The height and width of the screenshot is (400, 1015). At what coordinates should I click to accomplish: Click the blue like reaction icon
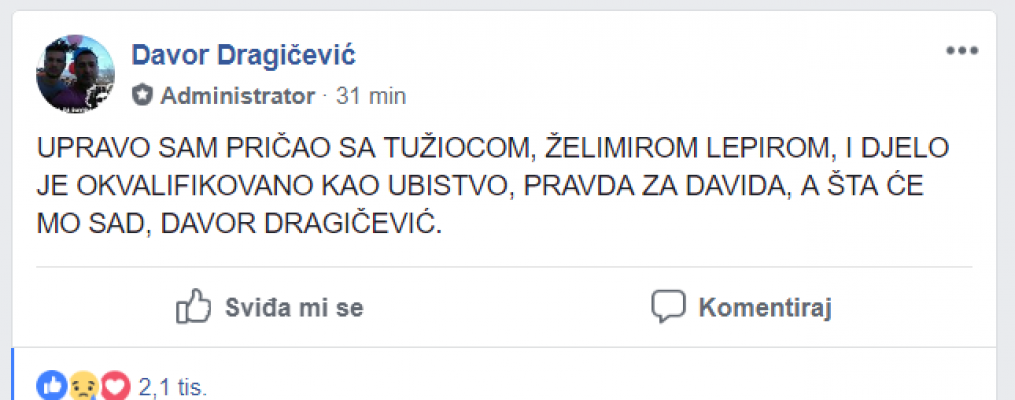[x=52, y=385]
